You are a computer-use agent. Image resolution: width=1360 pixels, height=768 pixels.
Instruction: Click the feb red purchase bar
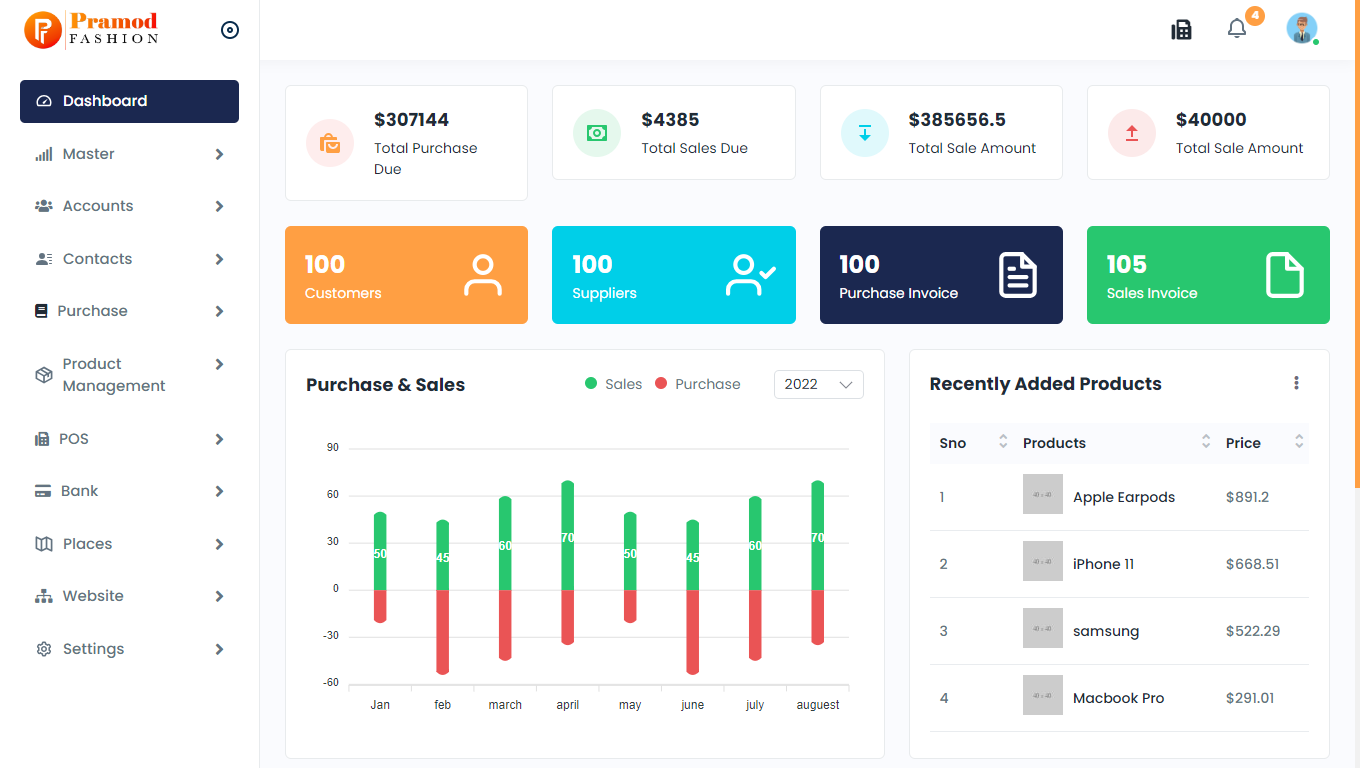click(x=443, y=632)
